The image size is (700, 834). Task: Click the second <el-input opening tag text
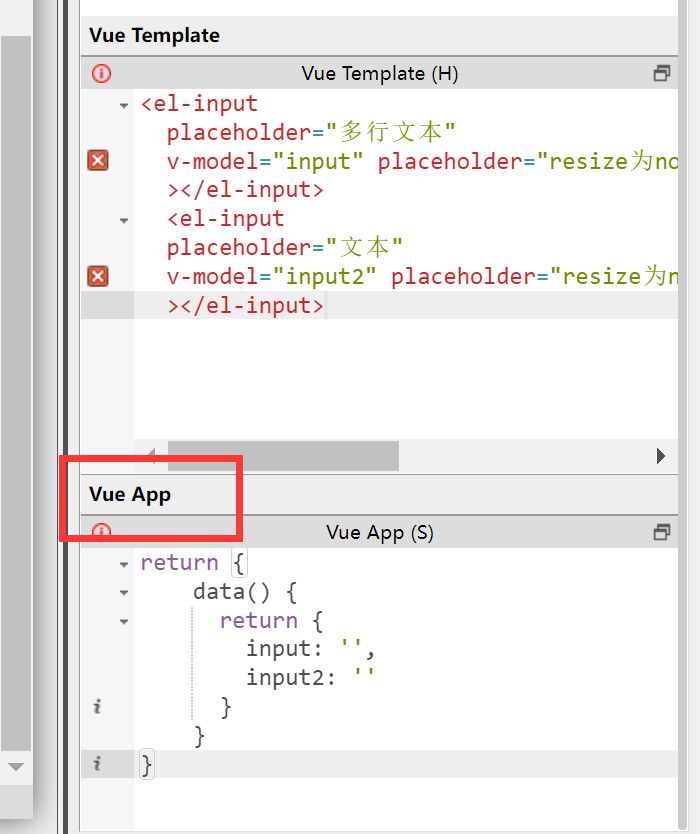pos(226,219)
